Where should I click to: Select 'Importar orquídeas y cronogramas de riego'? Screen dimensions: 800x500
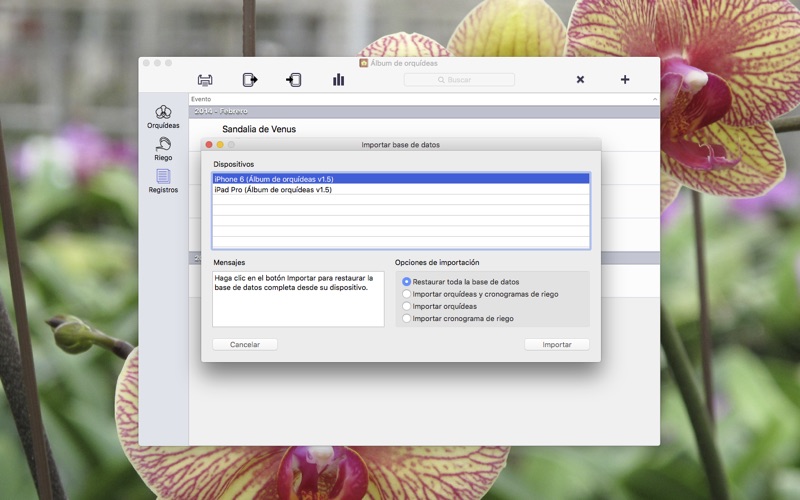pos(407,294)
